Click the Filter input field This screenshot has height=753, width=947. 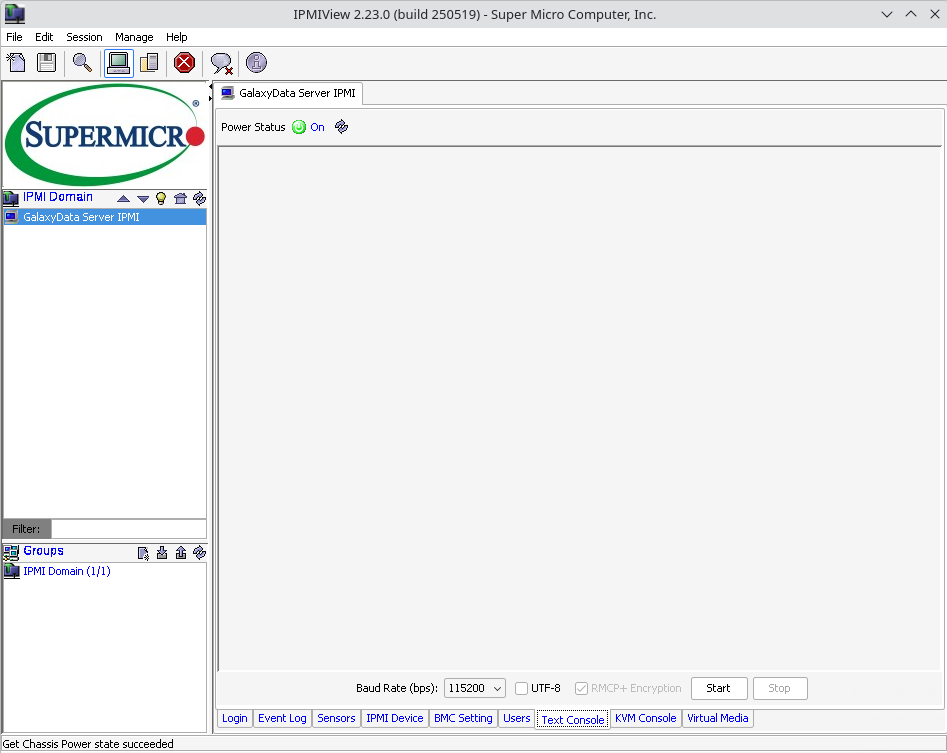pos(129,529)
